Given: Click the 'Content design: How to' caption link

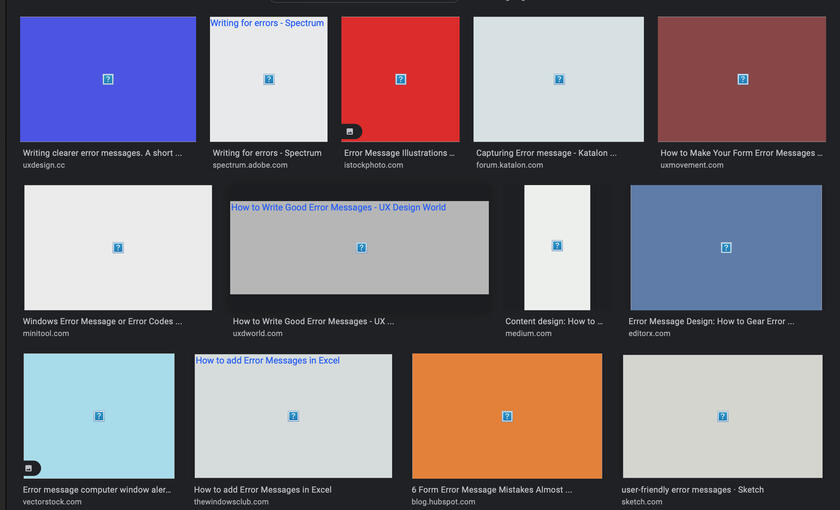Looking at the screenshot, I should [554, 321].
